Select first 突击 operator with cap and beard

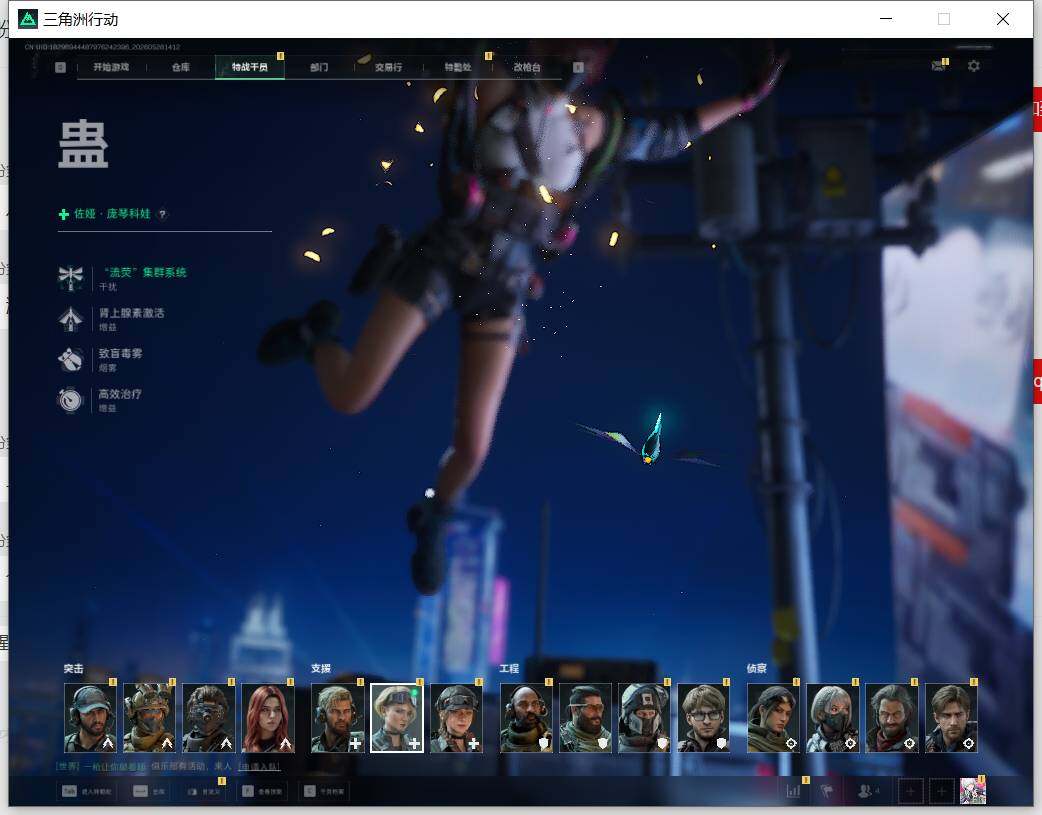tap(90, 718)
